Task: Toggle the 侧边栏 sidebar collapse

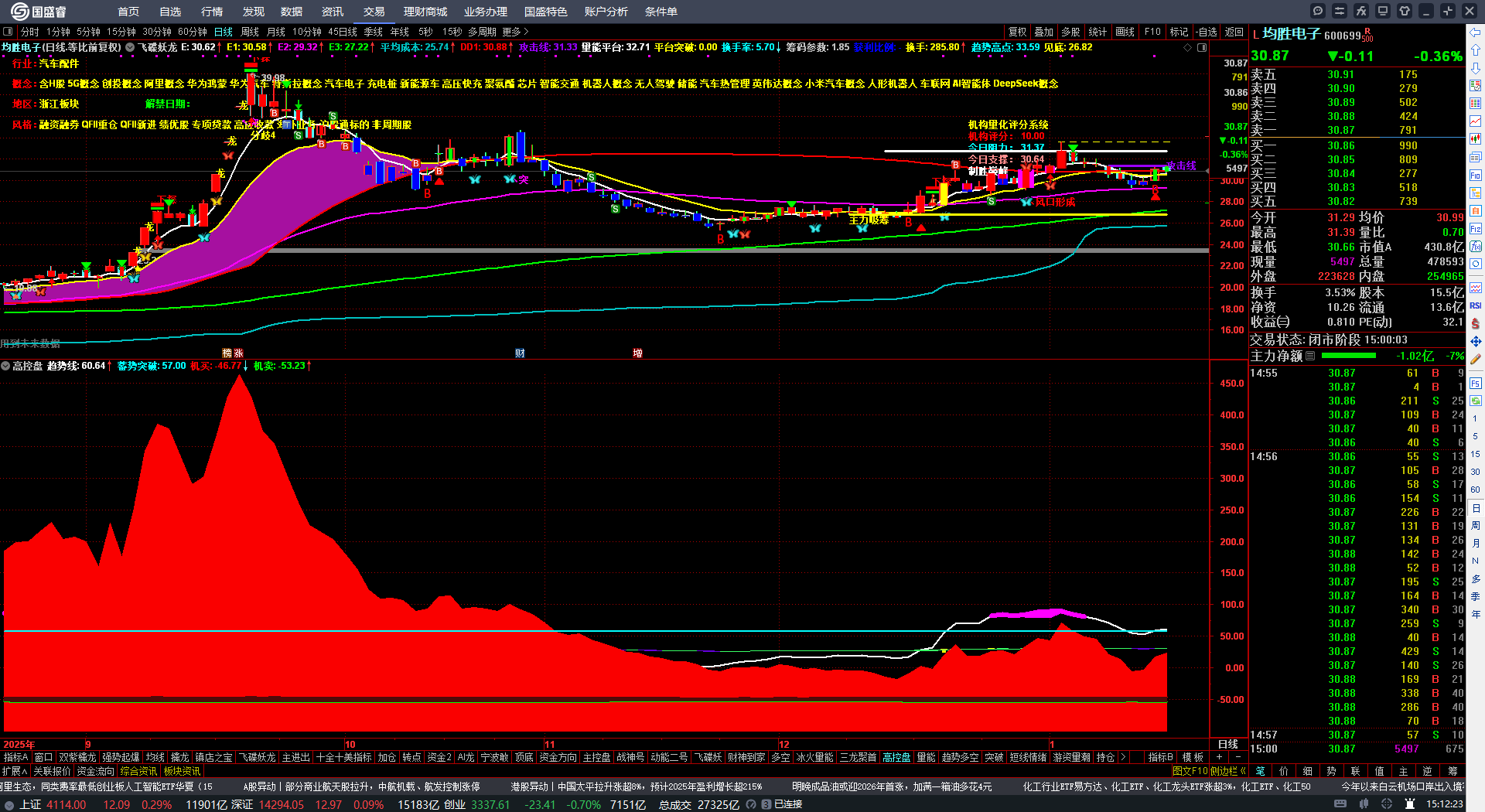Action: 1227,770
